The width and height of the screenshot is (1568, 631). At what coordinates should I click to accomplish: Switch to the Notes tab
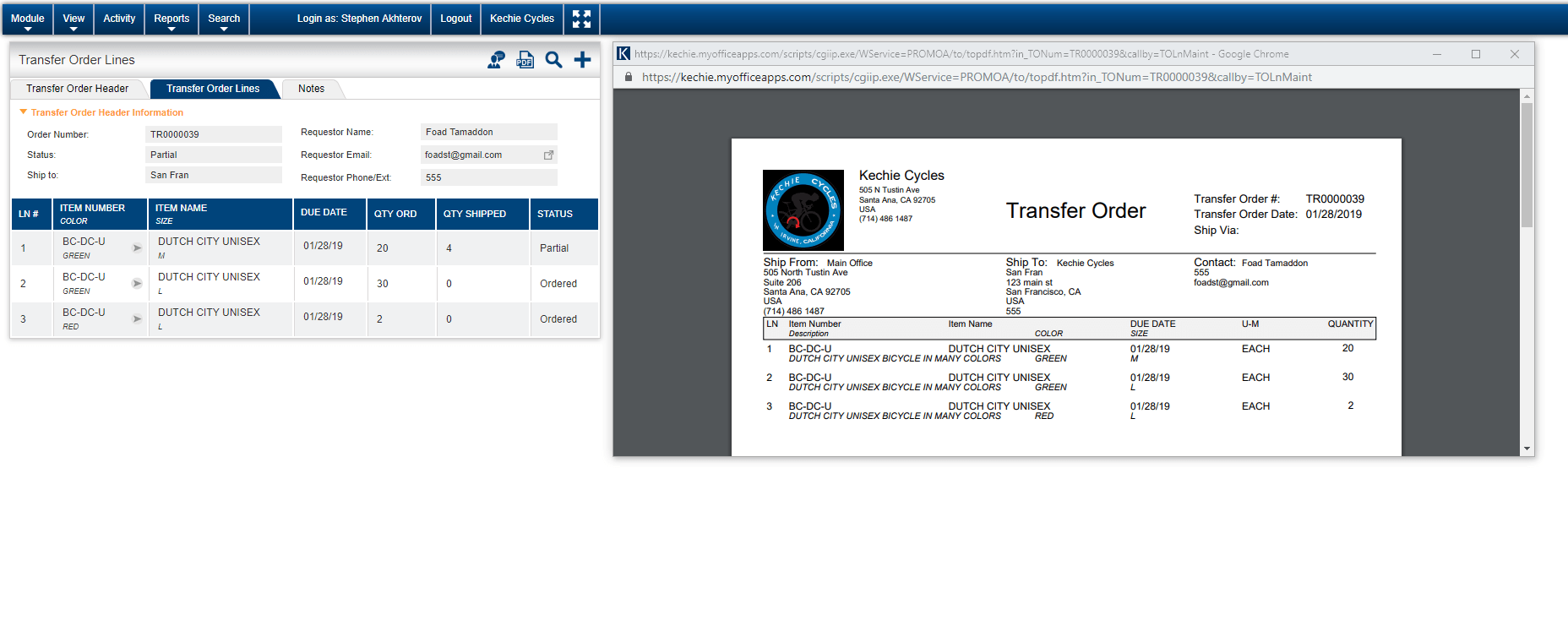point(311,89)
